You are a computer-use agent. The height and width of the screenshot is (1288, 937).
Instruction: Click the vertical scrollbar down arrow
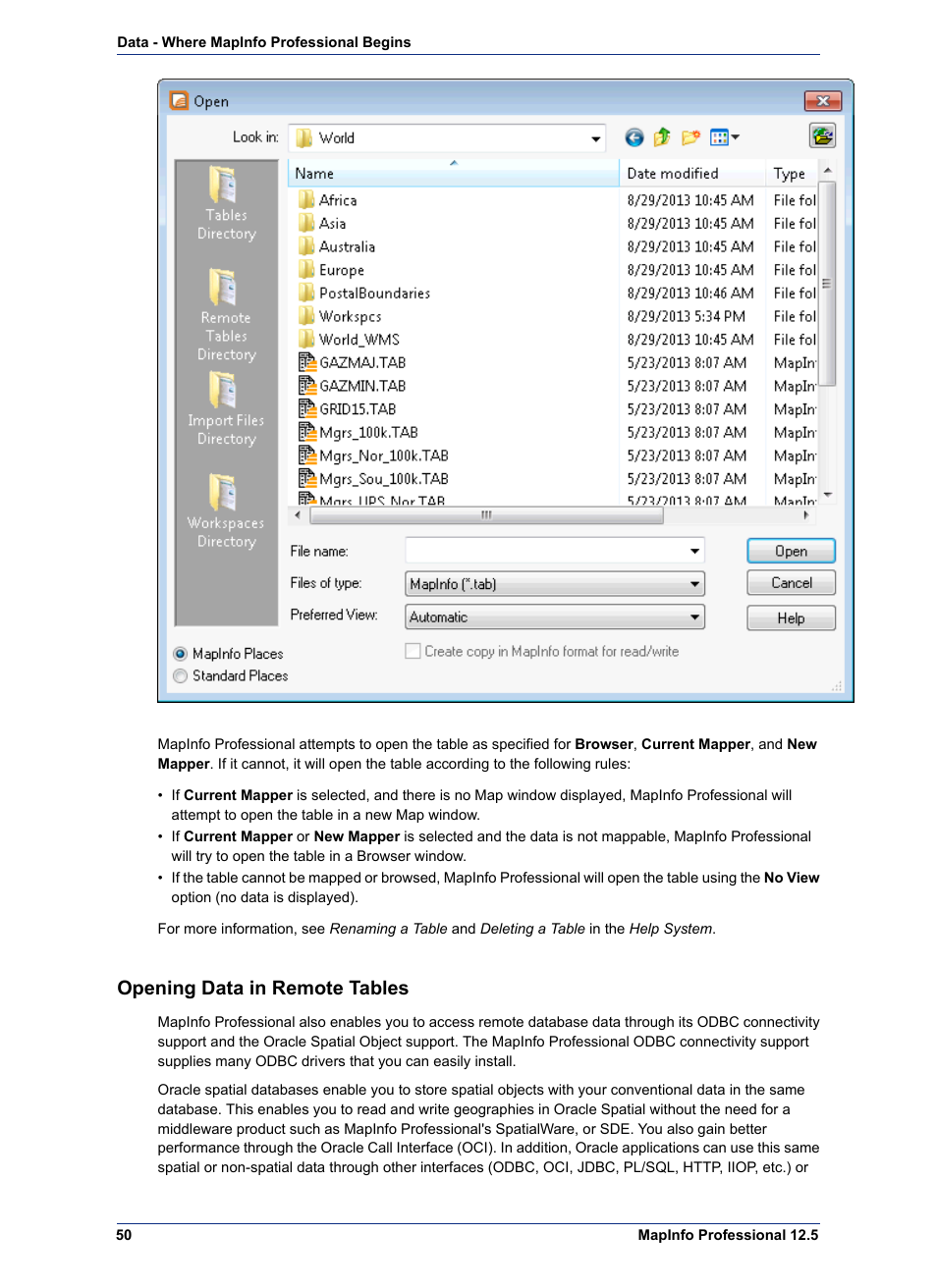coord(827,495)
